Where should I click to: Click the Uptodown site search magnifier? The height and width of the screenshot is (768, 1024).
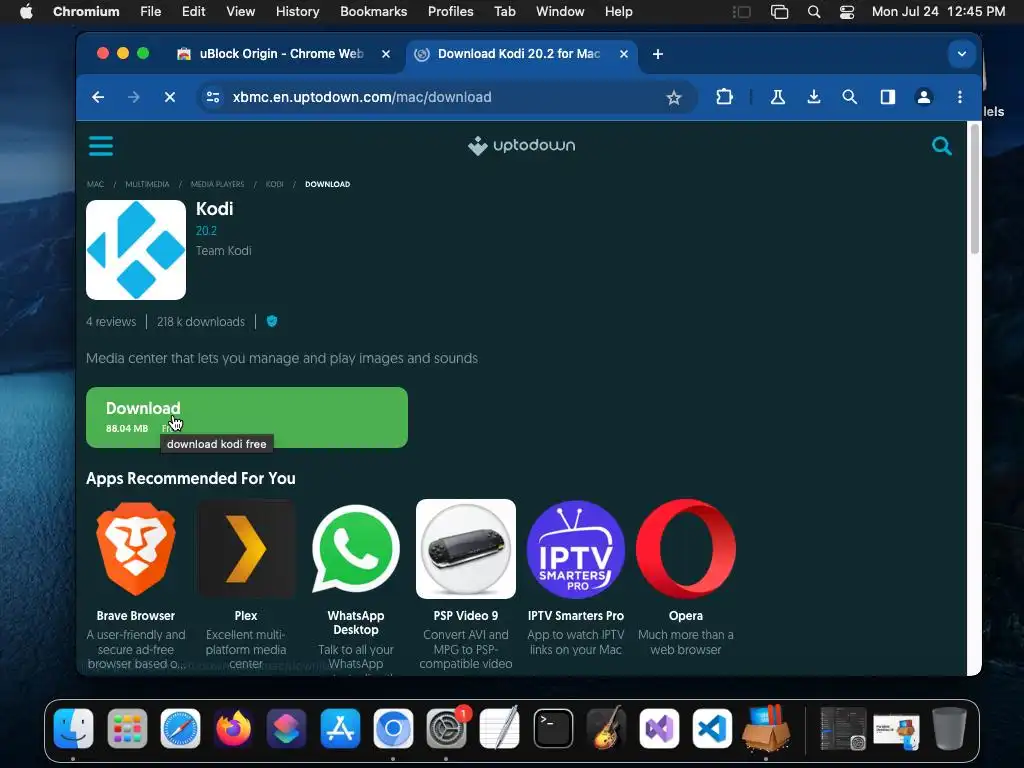click(x=941, y=146)
